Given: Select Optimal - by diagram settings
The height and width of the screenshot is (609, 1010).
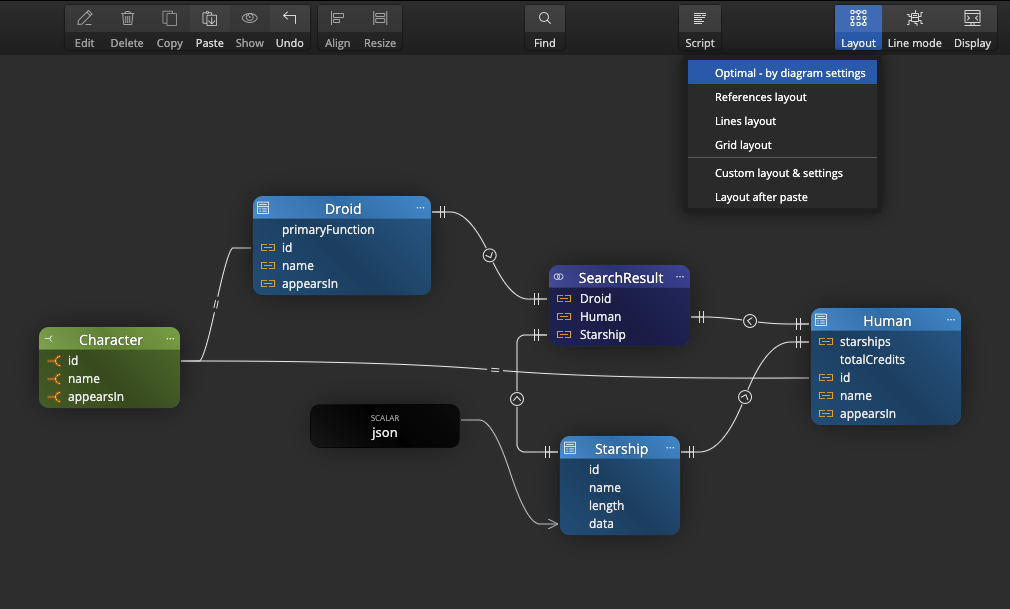Looking at the screenshot, I should (790, 73).
